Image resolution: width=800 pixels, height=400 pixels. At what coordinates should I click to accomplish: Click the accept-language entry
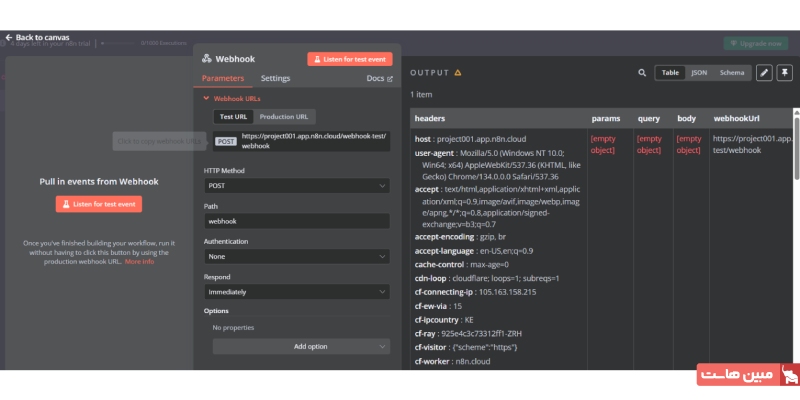473,251
